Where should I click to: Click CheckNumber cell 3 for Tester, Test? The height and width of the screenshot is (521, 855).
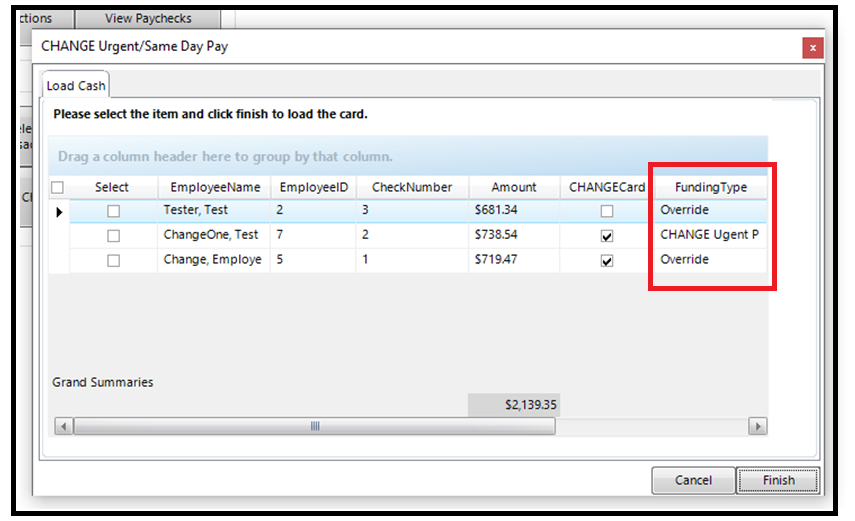pos(412,211)
